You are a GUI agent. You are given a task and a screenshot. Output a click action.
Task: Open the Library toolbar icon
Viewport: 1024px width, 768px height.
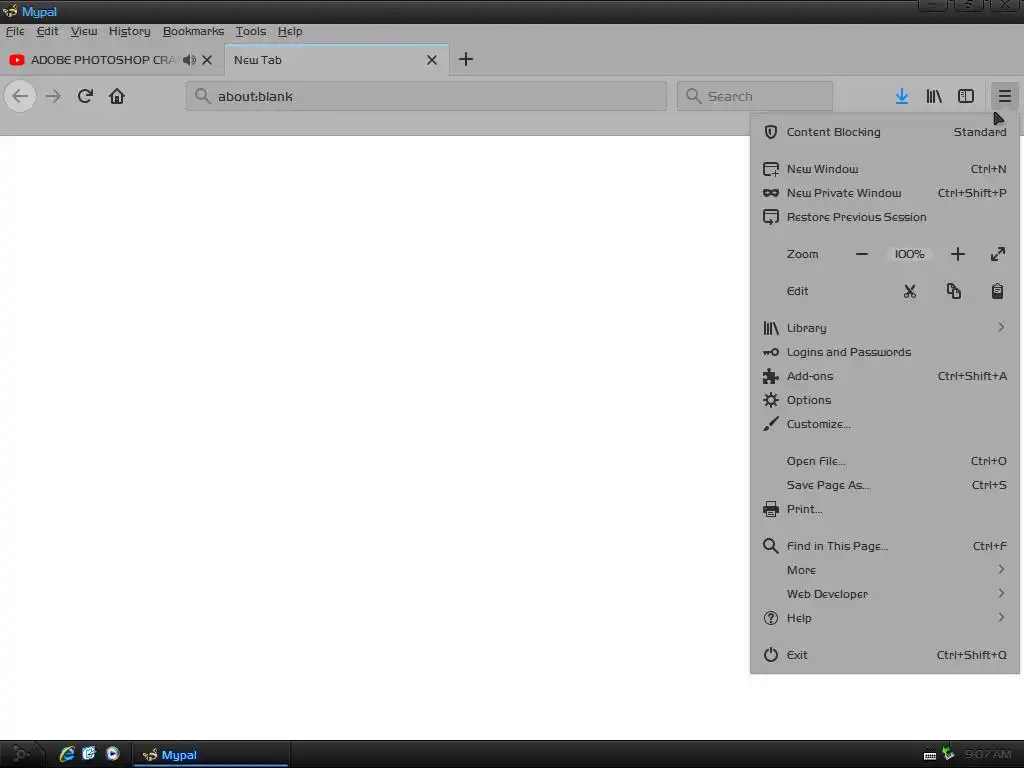(934, 97)
